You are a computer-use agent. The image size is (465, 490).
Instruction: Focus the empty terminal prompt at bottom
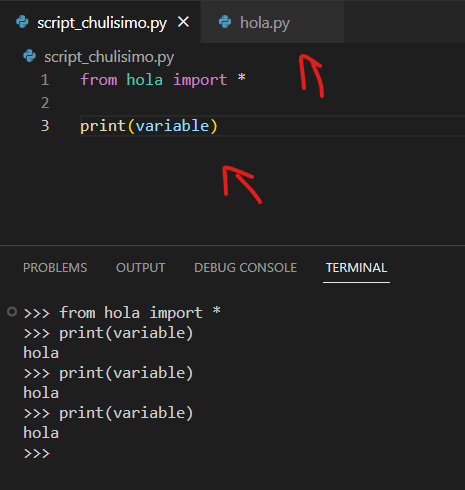[37, 453]
